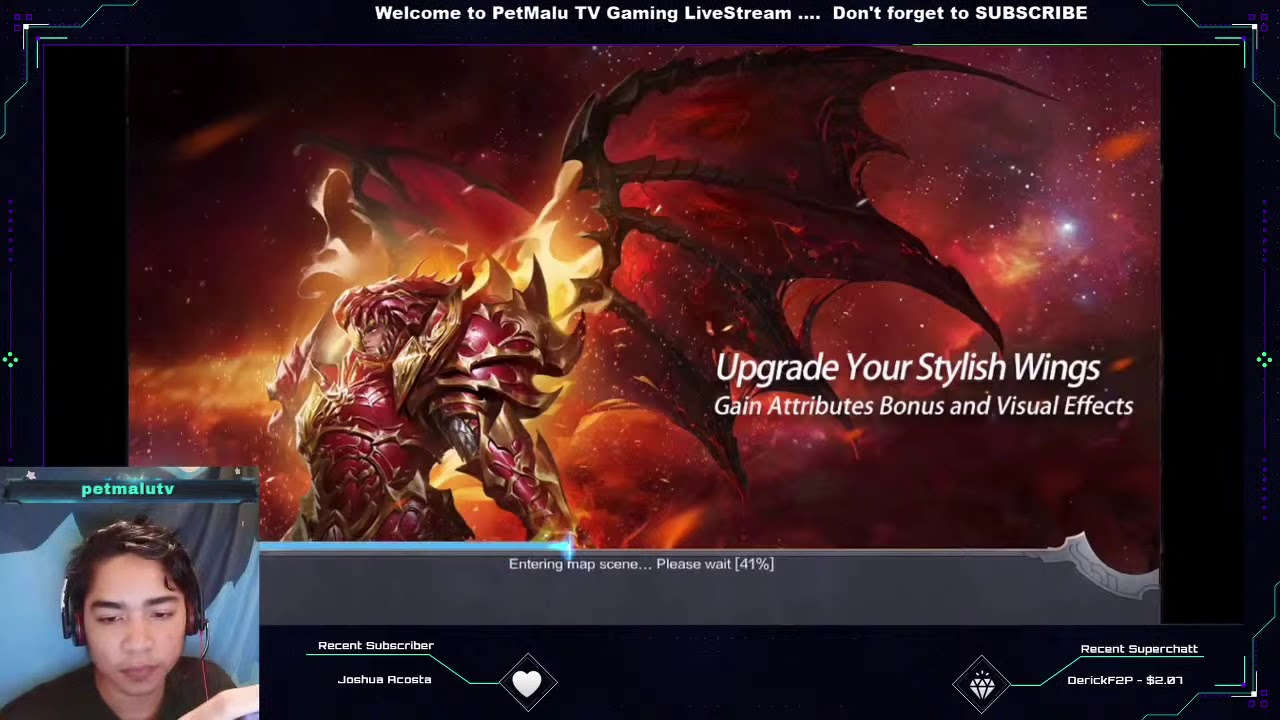Click the heart icon beside Recent Subscriber
This screenshot has height=720, width=1280.
coord(527,683)
